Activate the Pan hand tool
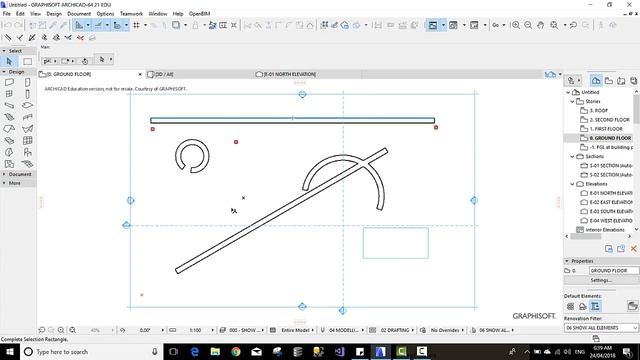Image resolution: width=640 pixels, height=360 pixels. pyautogui.click(x=541, y=25)
